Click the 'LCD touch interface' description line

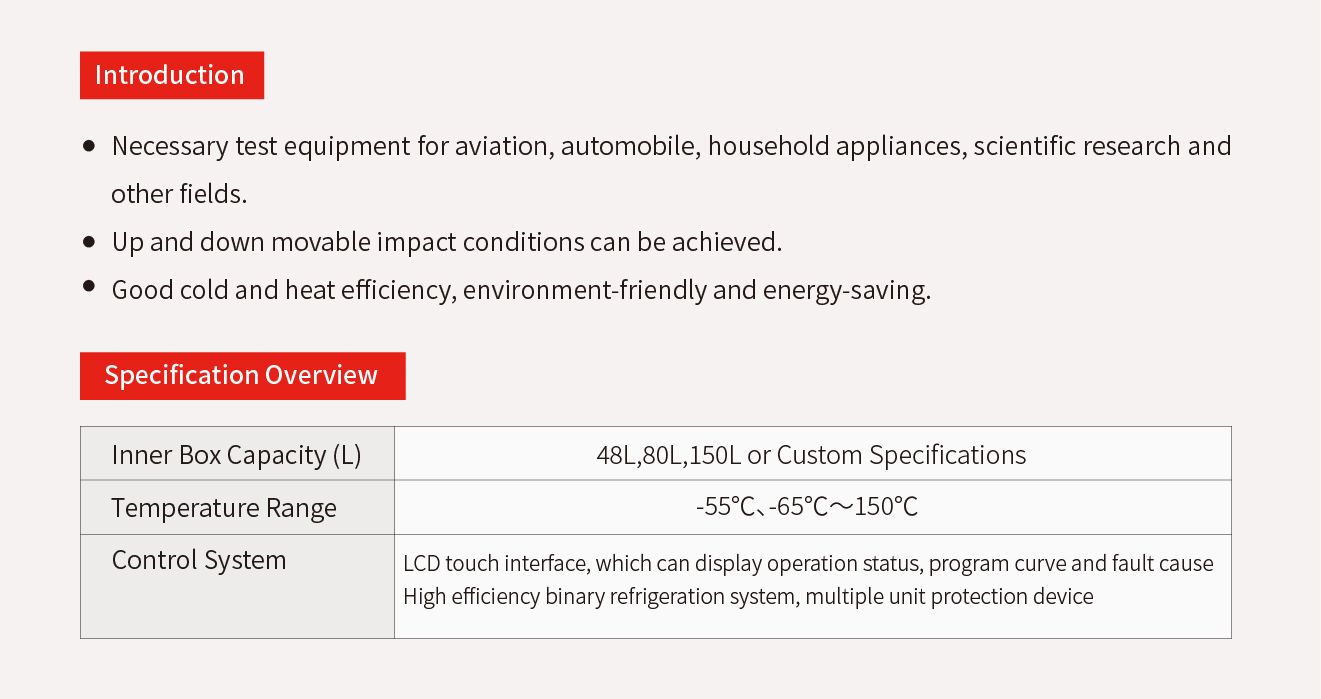tap(808, 564)
